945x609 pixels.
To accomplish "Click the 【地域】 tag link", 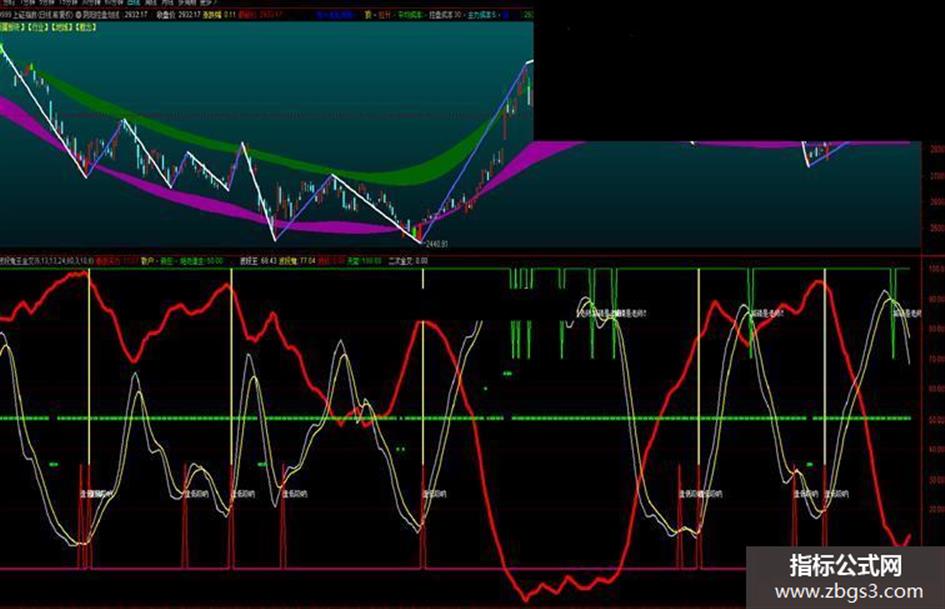I will point(62,27).
